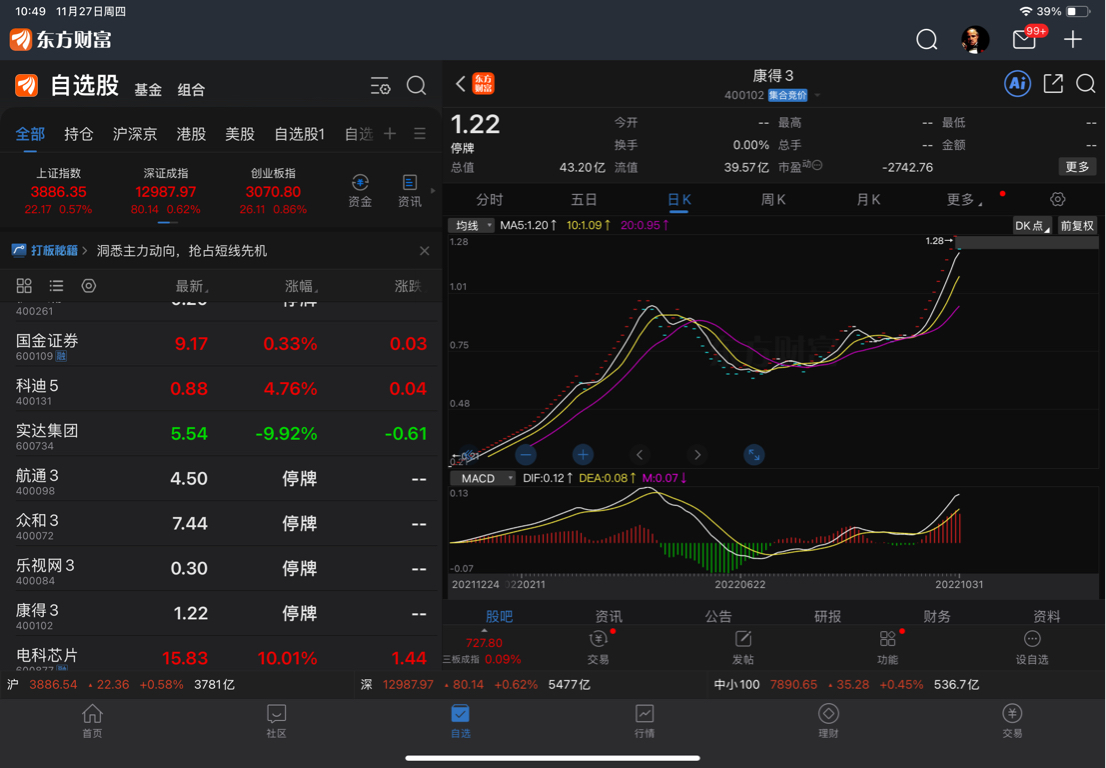Close the 打板秘籍 banner
Image resolution: width=1106 pixels, height=768 pixels.
[x=424, y=250]
